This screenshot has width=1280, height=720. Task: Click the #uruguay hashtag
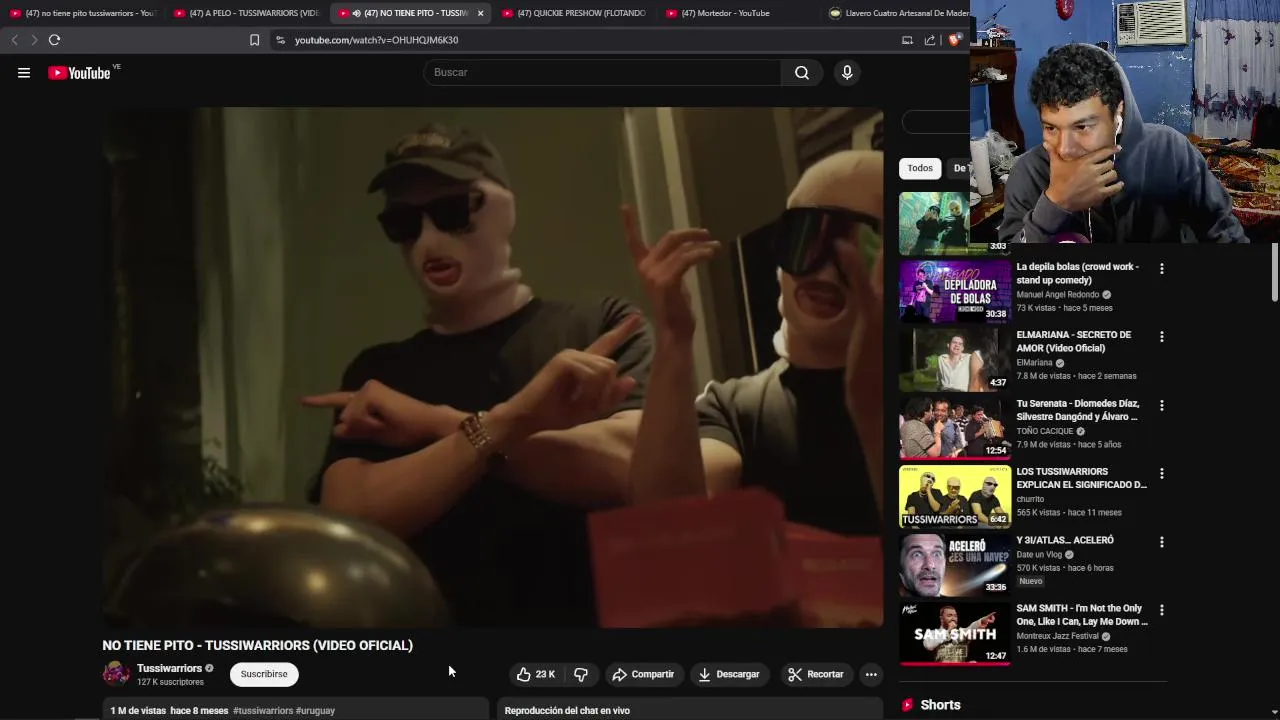tap(316, 711)
